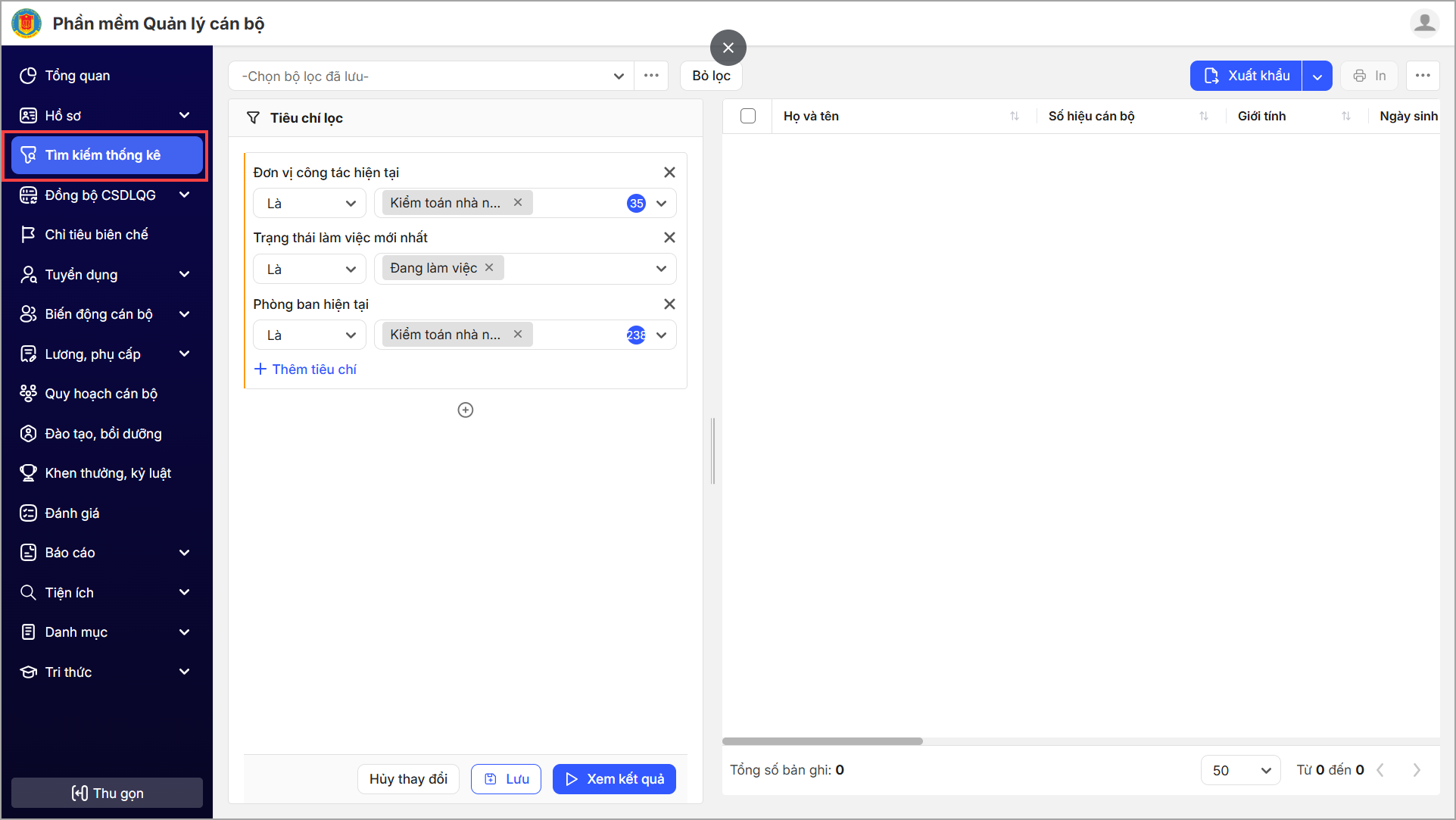Remove the Đang làm việc tag
The height and width of the screenshot is (820, 1456).
pos(489,268)
